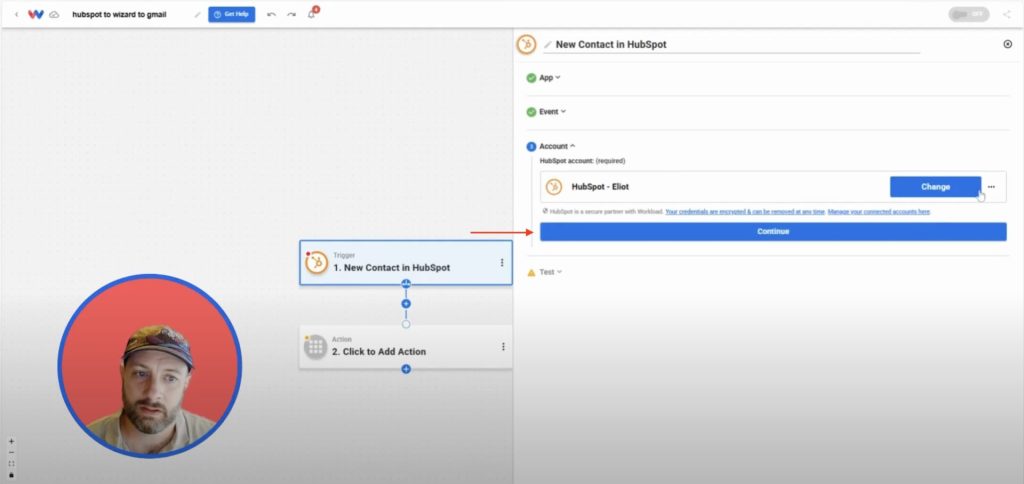Click the Get Help button
Viewport: 1024px width, 484px height.
pos(232,14)
